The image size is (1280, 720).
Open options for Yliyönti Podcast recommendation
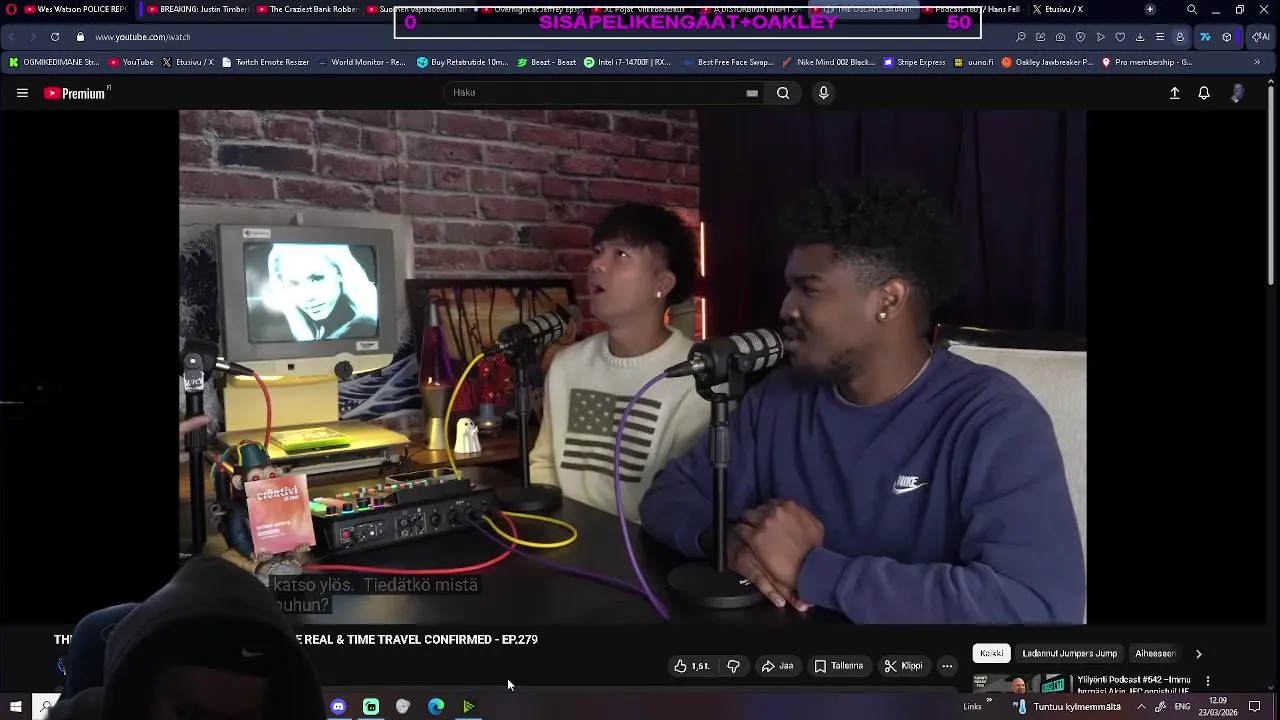[1207, 681]
